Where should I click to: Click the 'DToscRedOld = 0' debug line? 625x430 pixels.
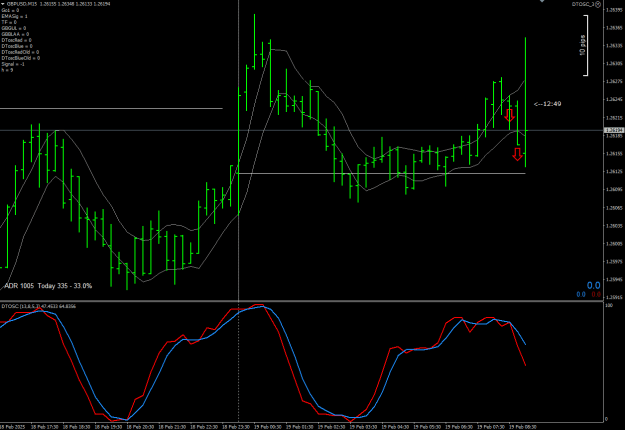pyautogui.click(x=20, y=52)
